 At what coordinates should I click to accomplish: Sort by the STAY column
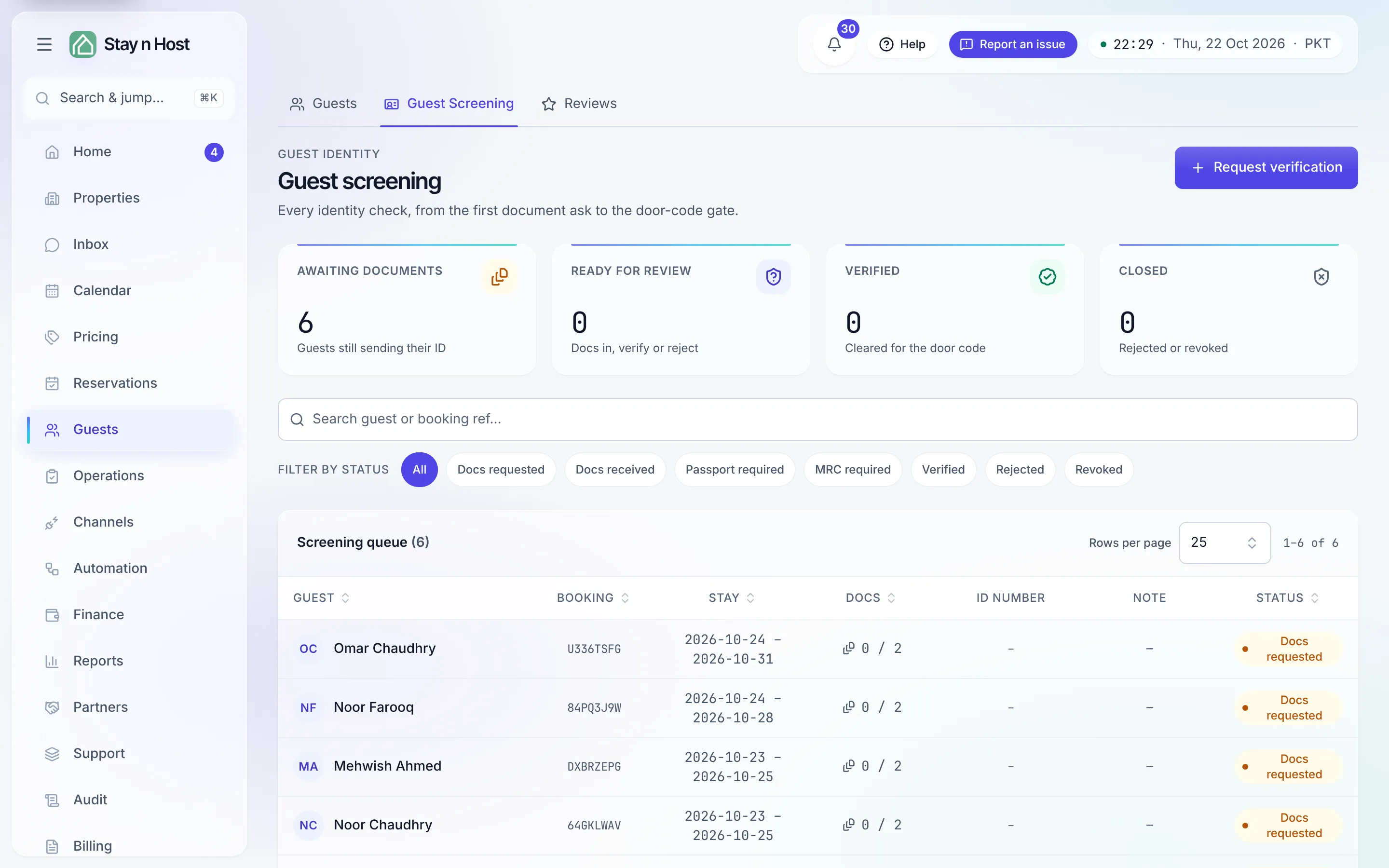[x=731, y=598]
